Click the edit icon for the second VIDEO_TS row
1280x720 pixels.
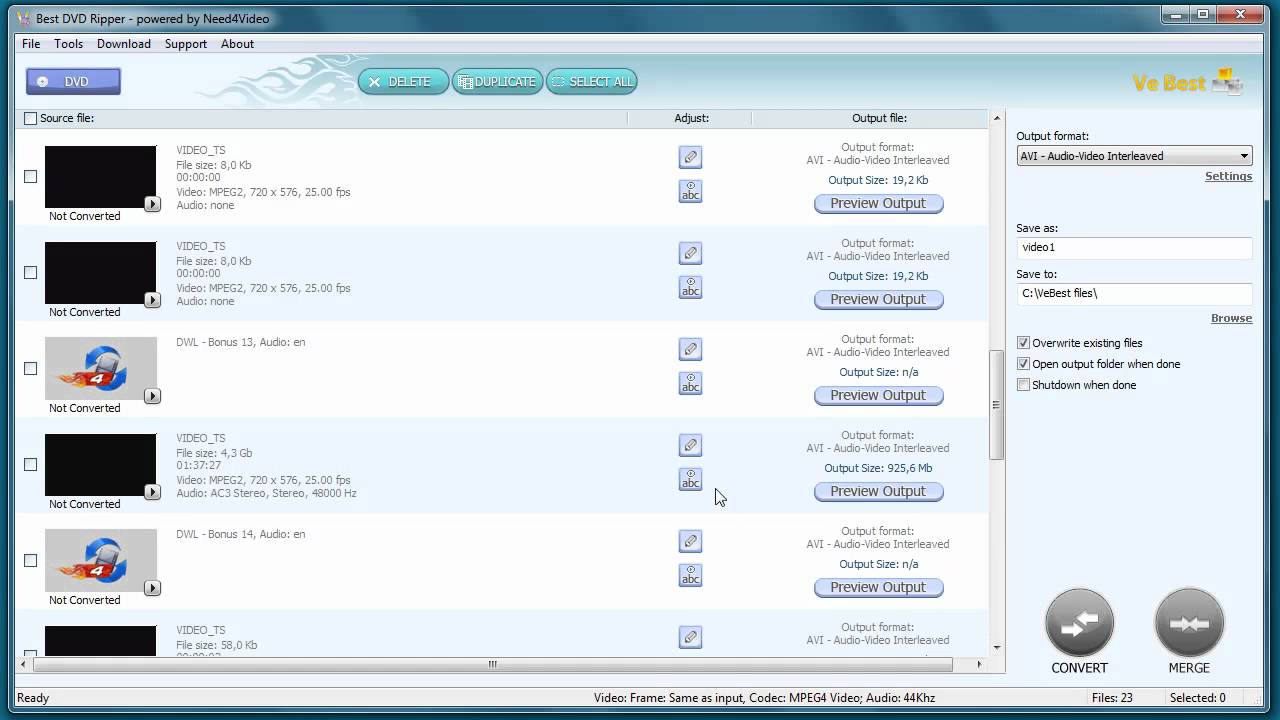click(690, 253)
